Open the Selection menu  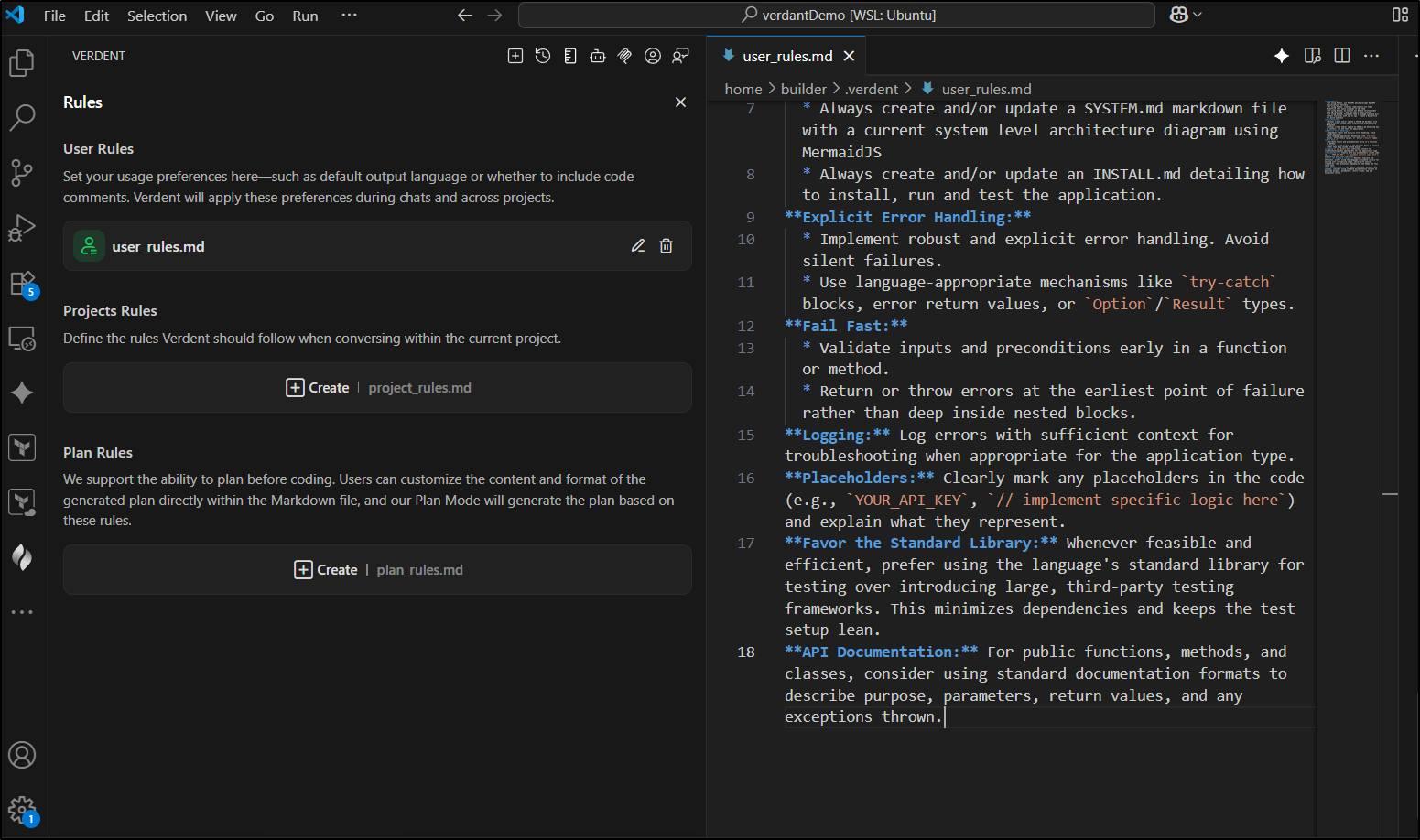point(157,16)
